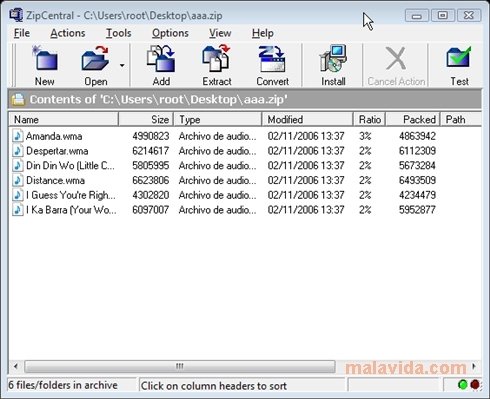
Task: Click the scrollbar left arrow
Action: (x=16, y=366)
